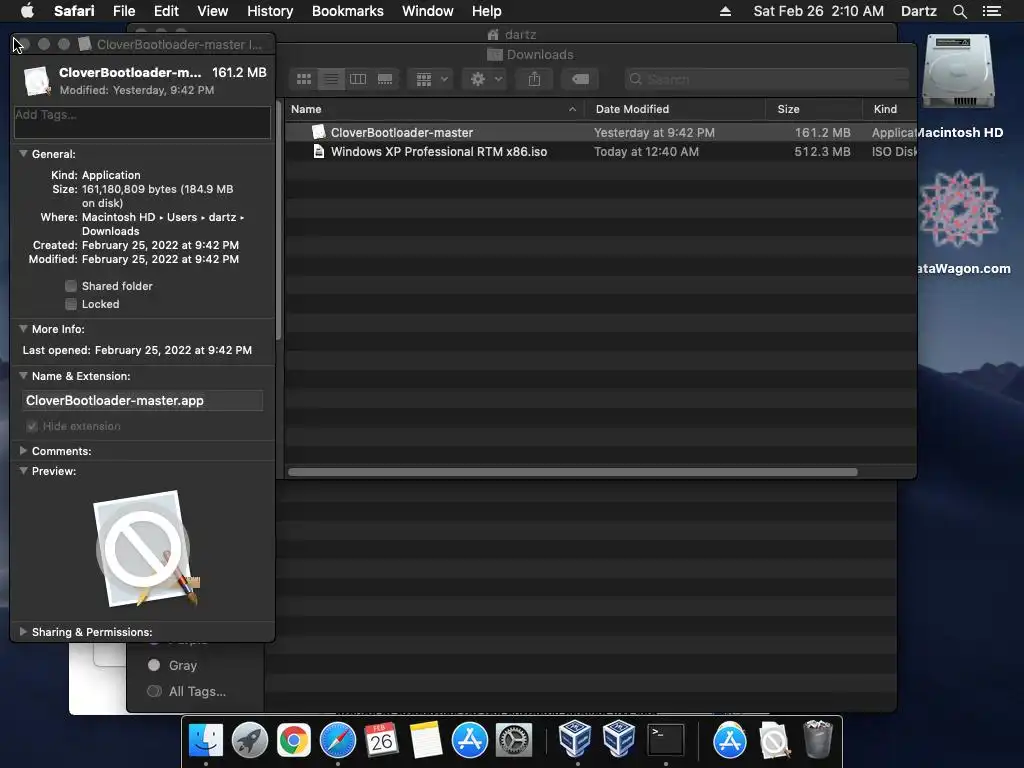
Task: Collapse the More Info section
Action: [x=24, y=329]
